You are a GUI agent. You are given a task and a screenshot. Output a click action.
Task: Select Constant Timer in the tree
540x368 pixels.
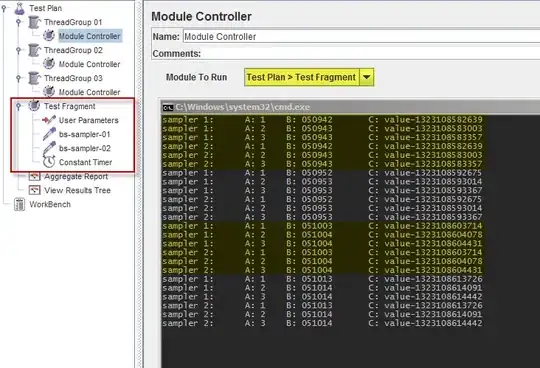(85, 162)
